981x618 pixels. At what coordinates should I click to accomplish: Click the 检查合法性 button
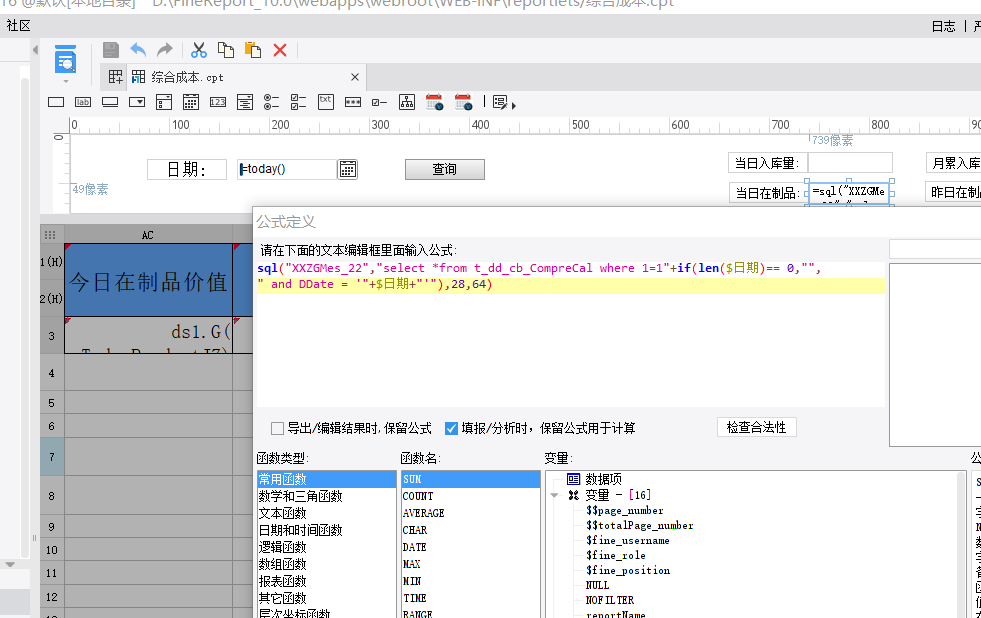pyautogui.click(x=756, y=427)
